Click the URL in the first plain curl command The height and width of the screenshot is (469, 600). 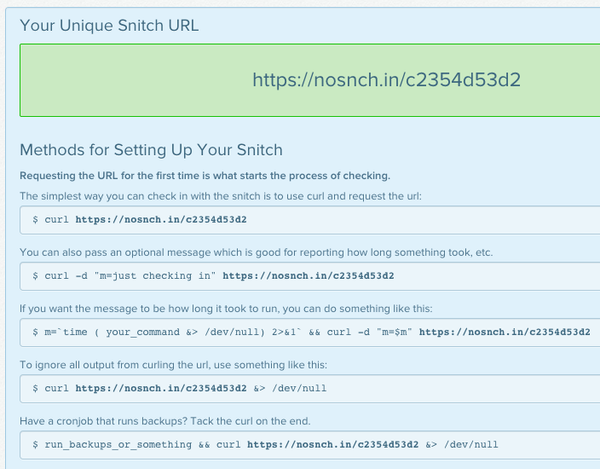160,219
